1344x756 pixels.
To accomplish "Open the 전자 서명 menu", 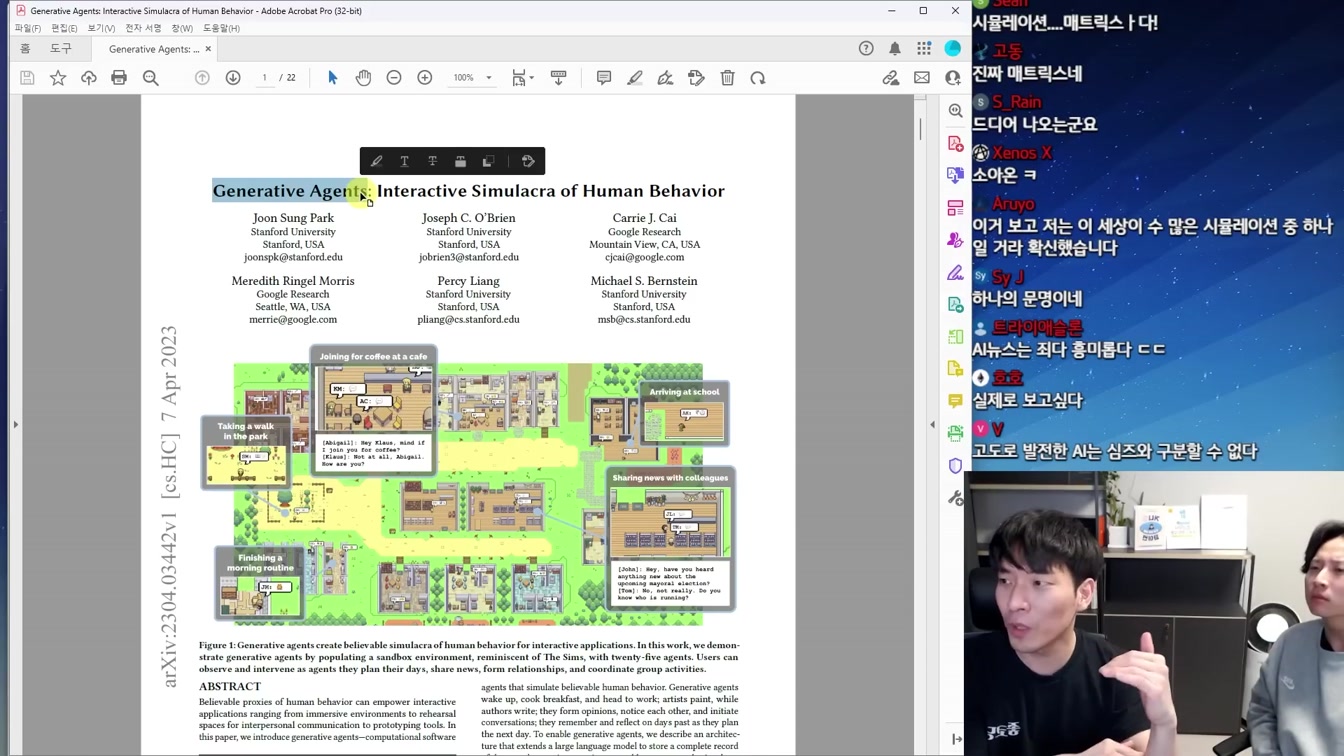I will coord(143,28).
